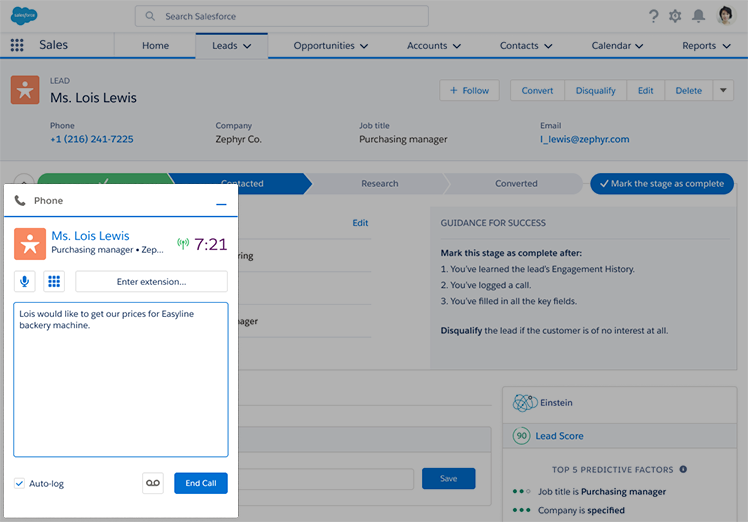The image size is (748, 522).
Task: Expand the Accounts dropdown chevron
Action: tap(457, 46)
